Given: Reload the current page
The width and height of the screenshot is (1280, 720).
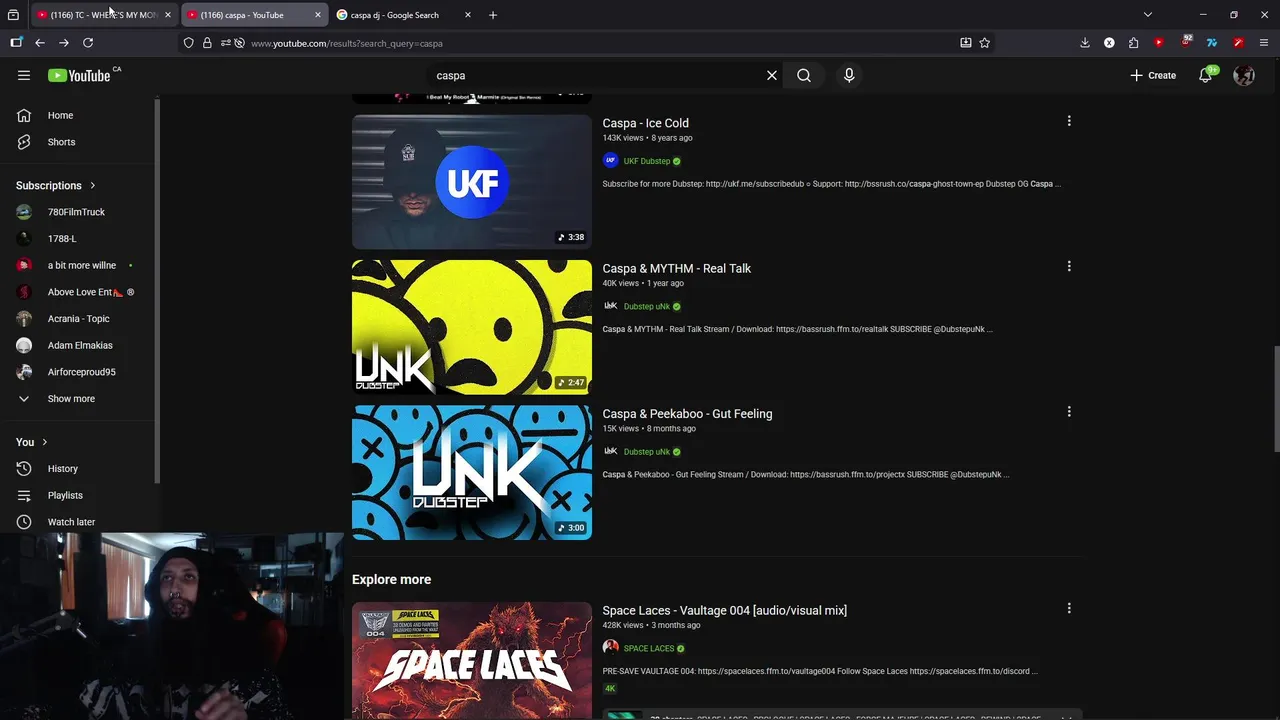Looking at the screenshot, I should point(88,43).
